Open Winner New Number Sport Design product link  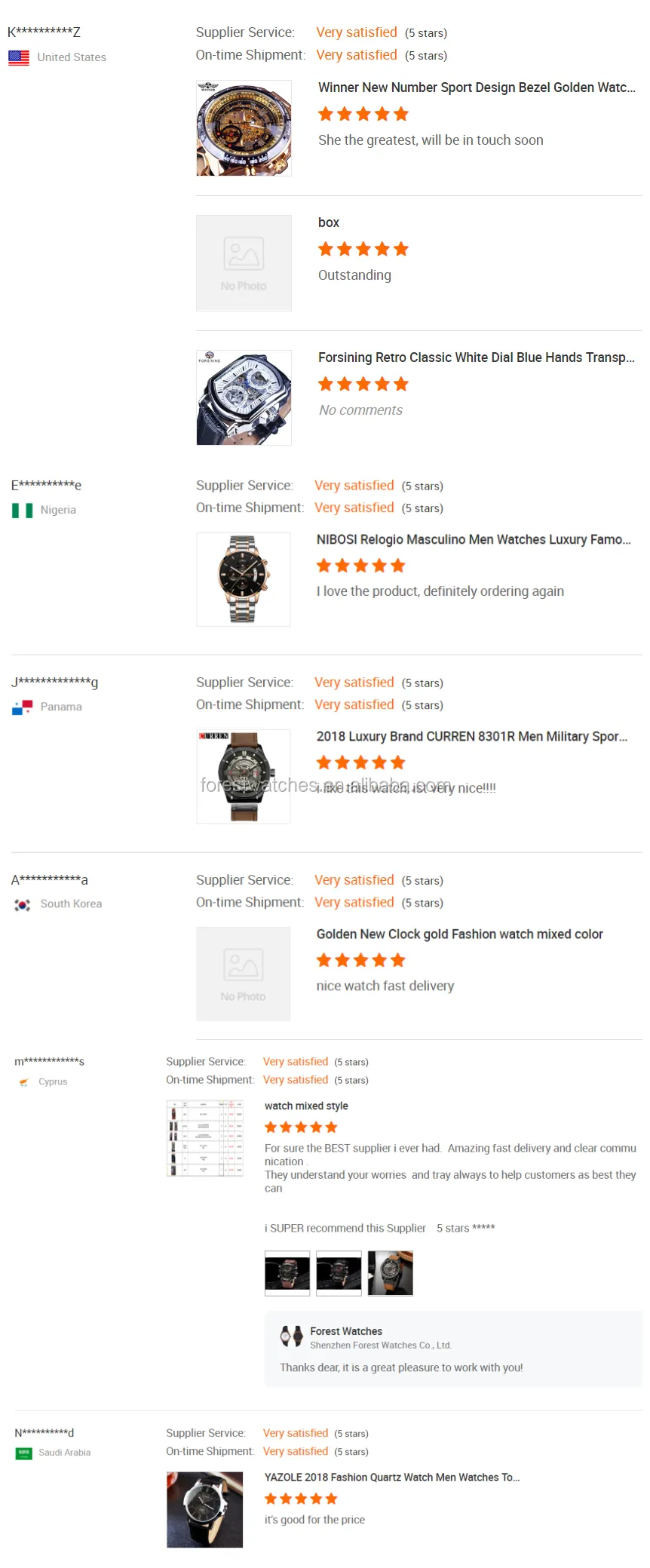(477, 87)
